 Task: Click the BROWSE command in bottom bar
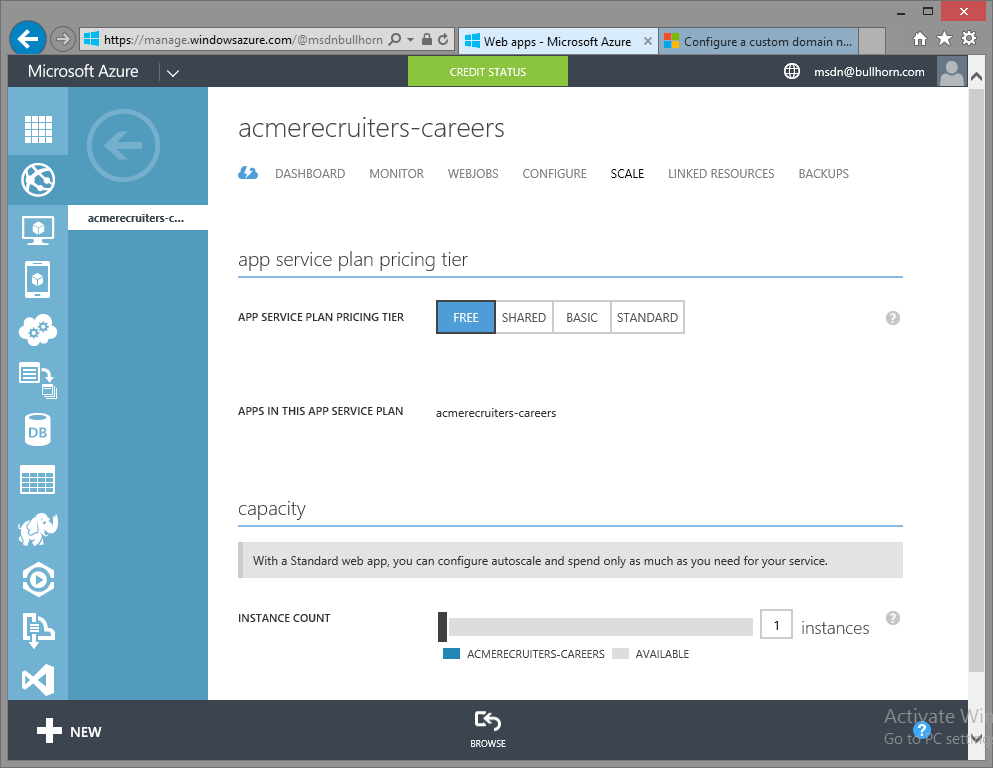coord(488,729)
